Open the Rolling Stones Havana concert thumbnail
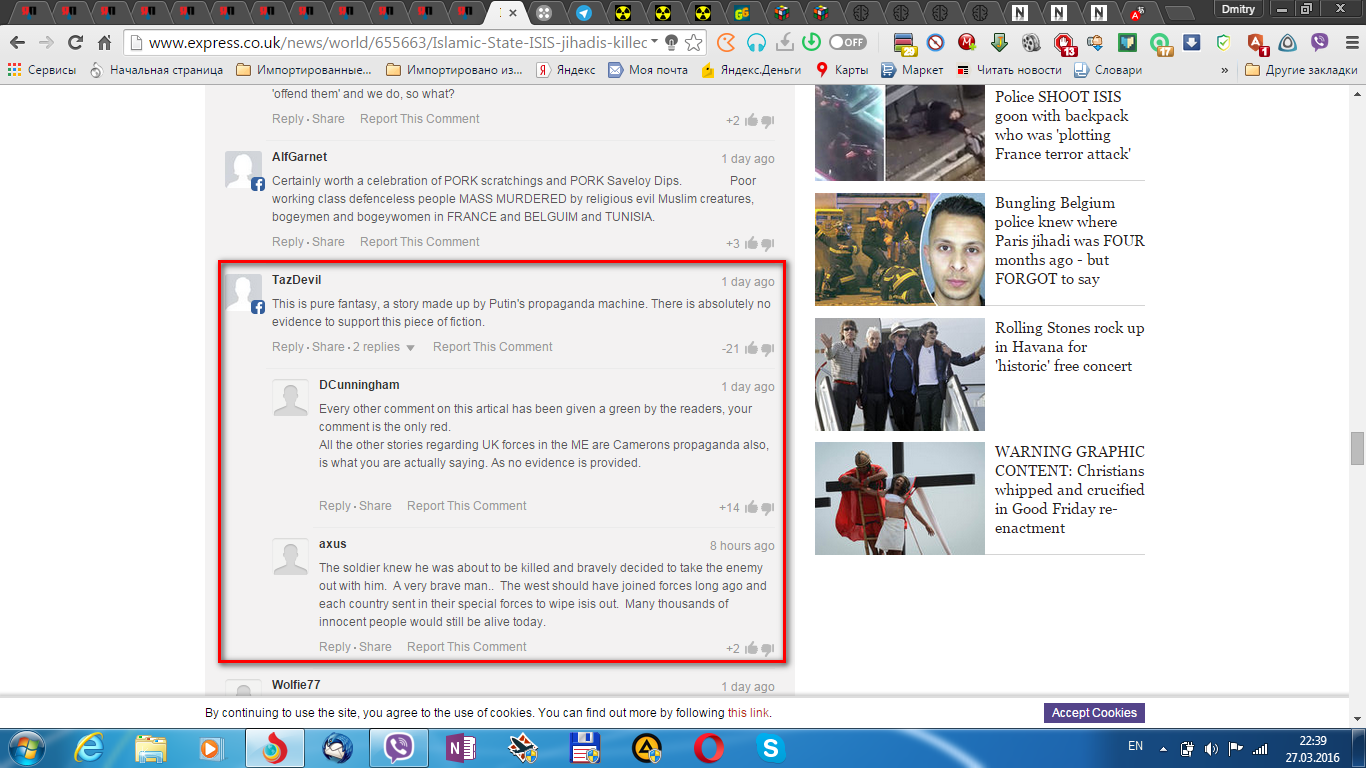 [900, 374]
